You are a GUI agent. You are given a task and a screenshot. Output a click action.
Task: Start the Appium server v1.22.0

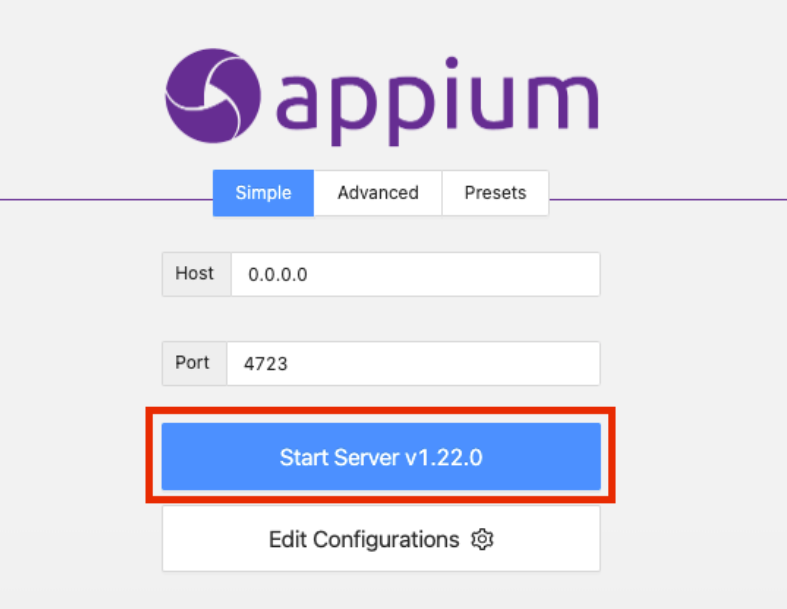(381, 456)
